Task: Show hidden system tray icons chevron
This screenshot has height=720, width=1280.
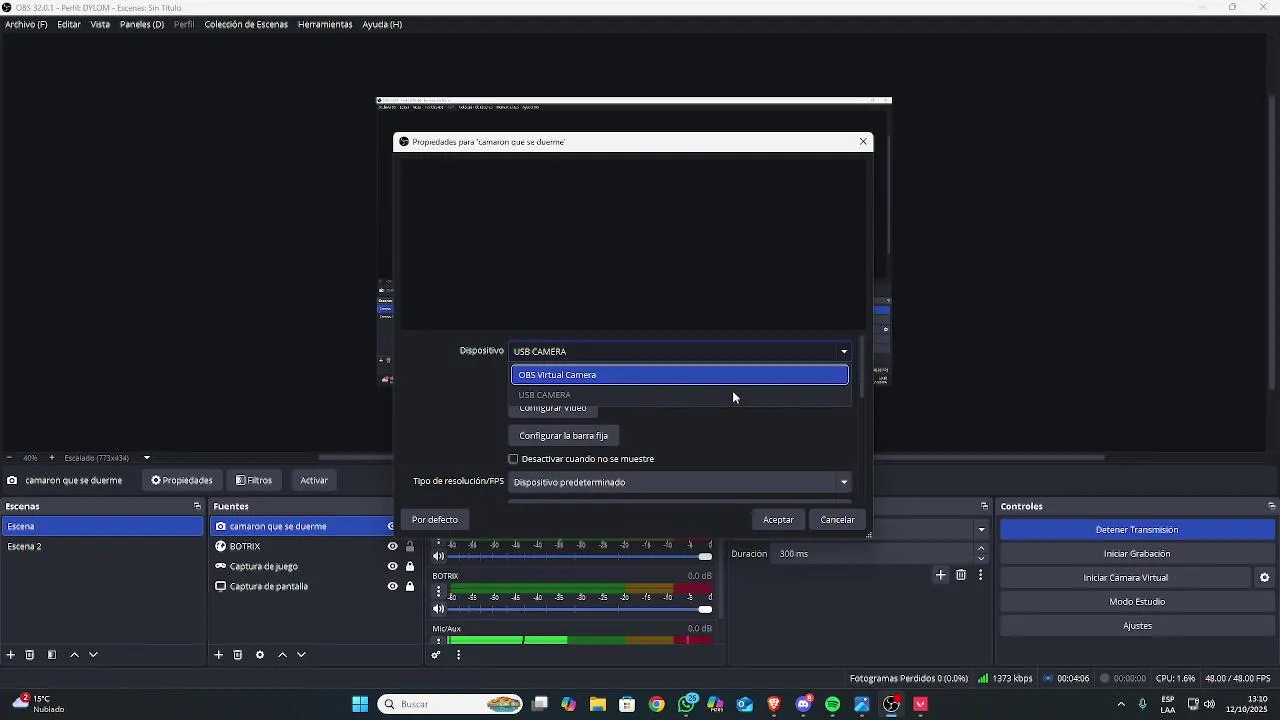Action: coord(1121,704)
